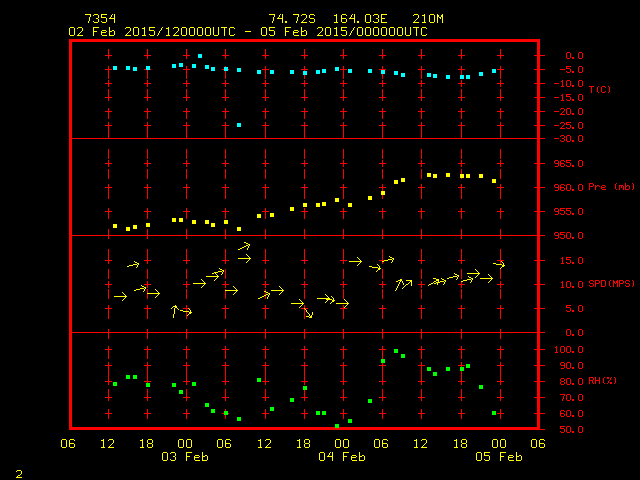Click the number 2 in bottom-left corner
Screen dimensions: 640x480
pyautogui.click(x=18, y=472)
